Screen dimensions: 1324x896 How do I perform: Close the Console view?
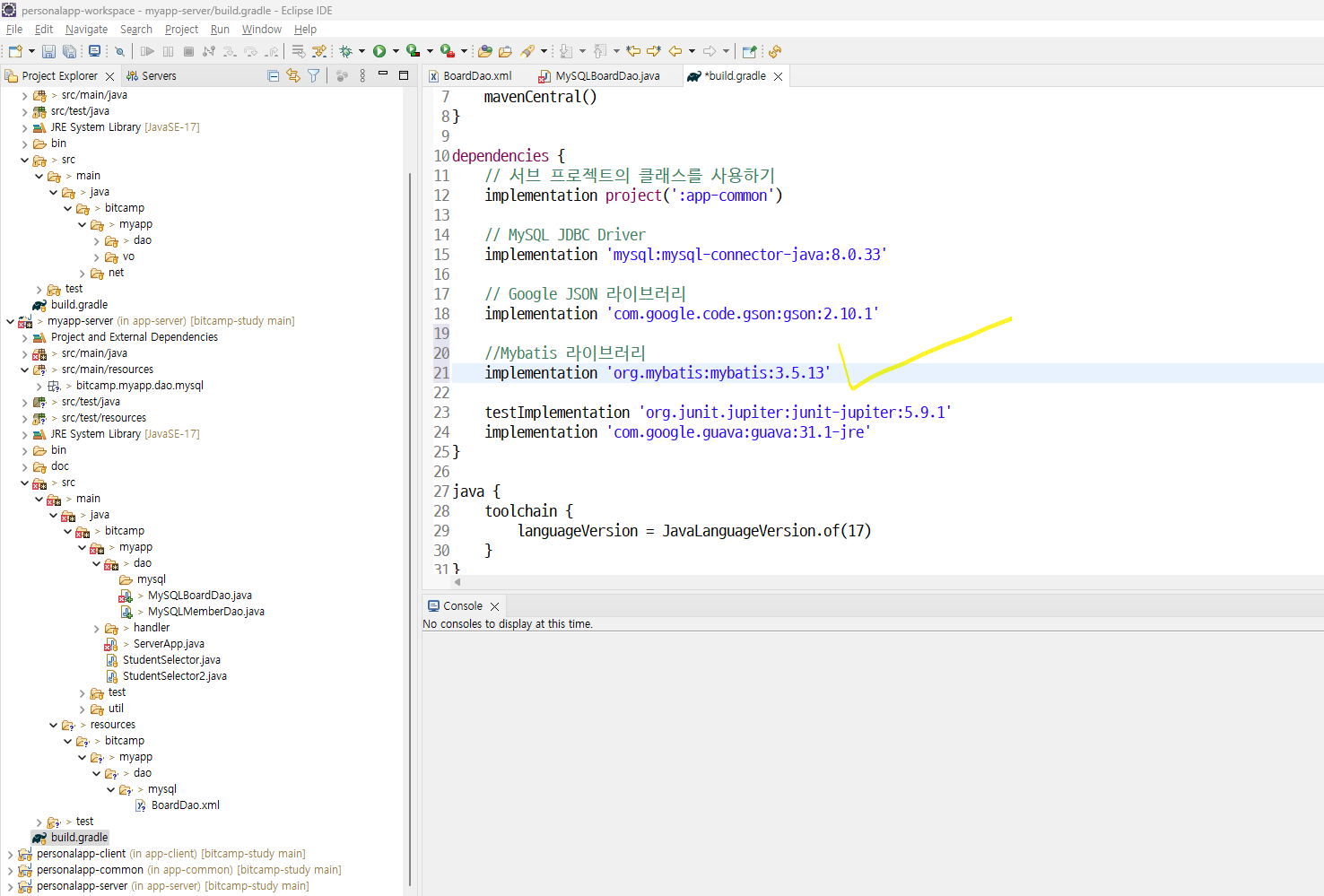point(494,607)
